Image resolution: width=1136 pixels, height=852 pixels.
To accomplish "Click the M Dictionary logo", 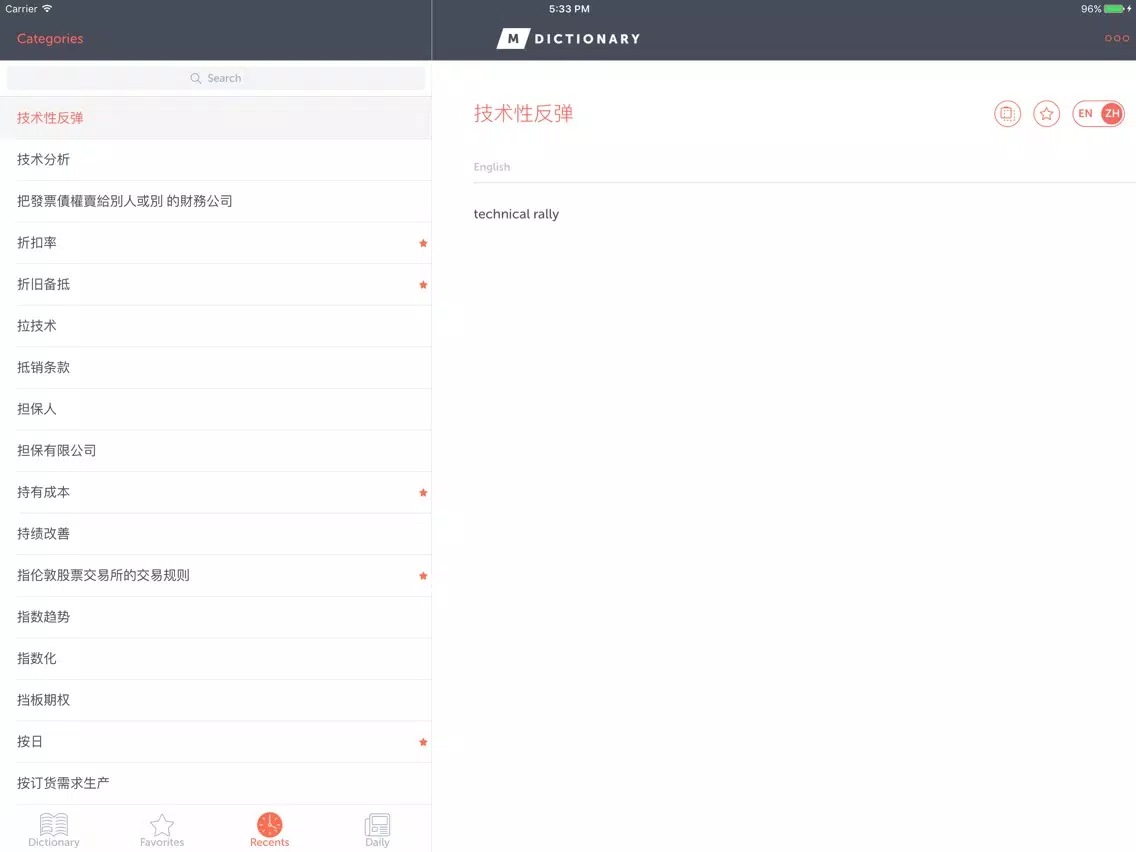I will click(569, 38).
